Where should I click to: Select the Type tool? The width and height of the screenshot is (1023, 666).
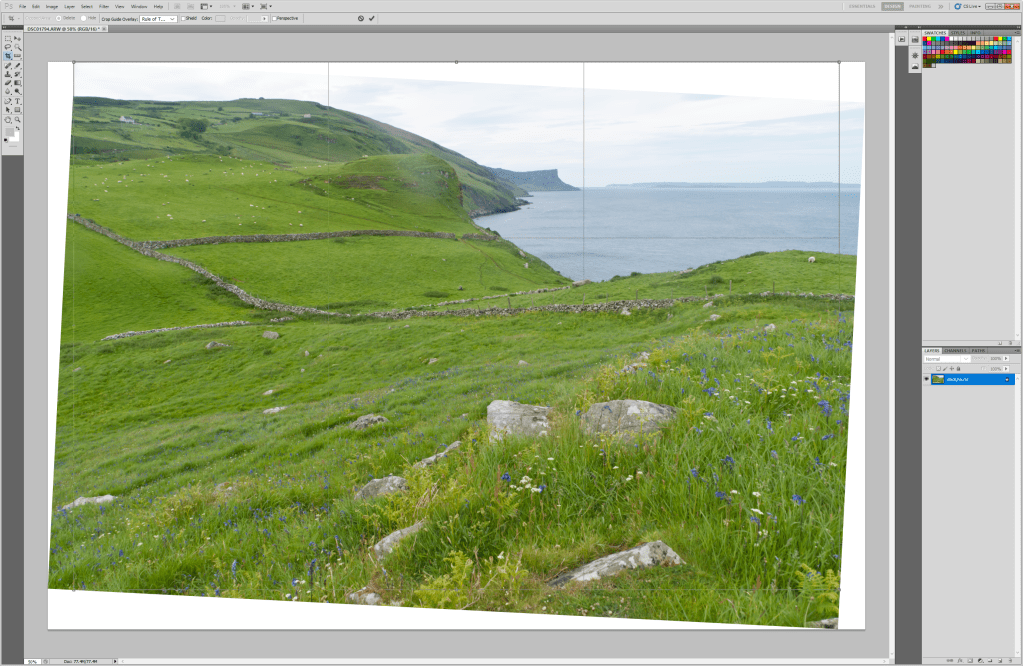tap(17, 101)
